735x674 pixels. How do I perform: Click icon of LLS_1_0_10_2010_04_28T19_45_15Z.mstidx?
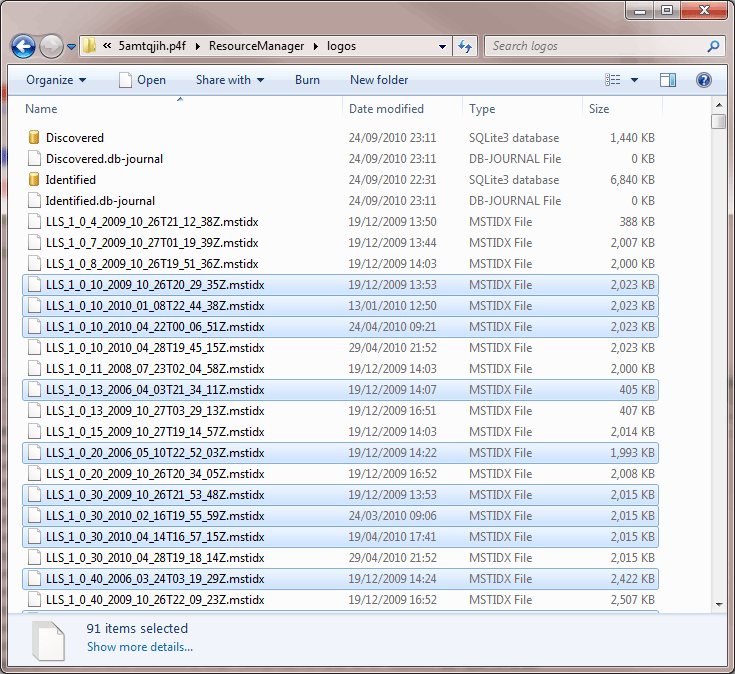point(34,348)
